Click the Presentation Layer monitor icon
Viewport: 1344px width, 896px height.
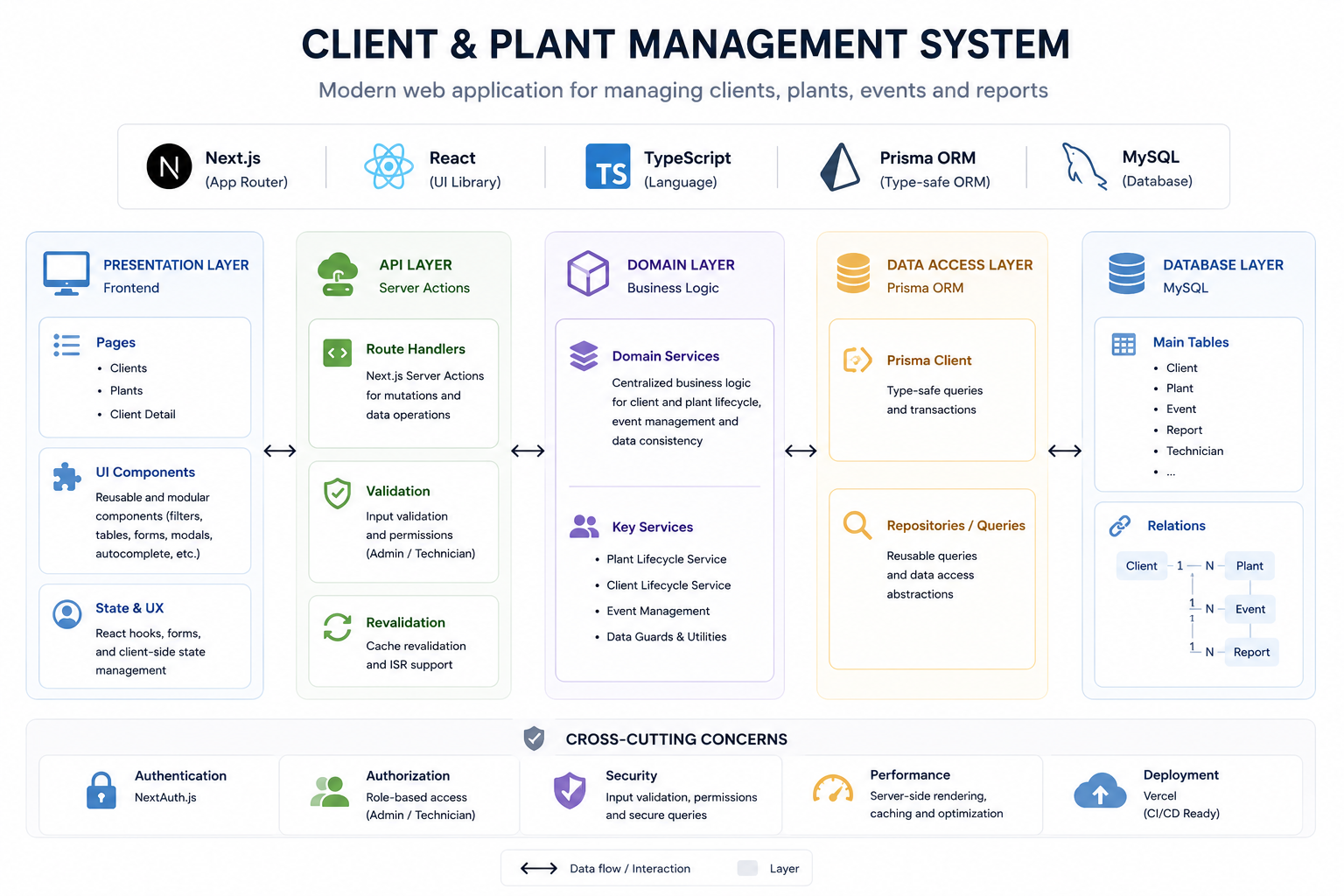(x=66, y=273)
